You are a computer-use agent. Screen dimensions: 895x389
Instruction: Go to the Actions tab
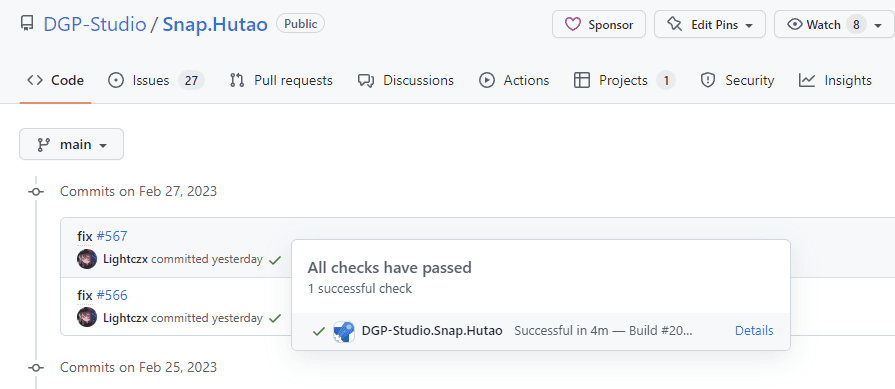514,80
